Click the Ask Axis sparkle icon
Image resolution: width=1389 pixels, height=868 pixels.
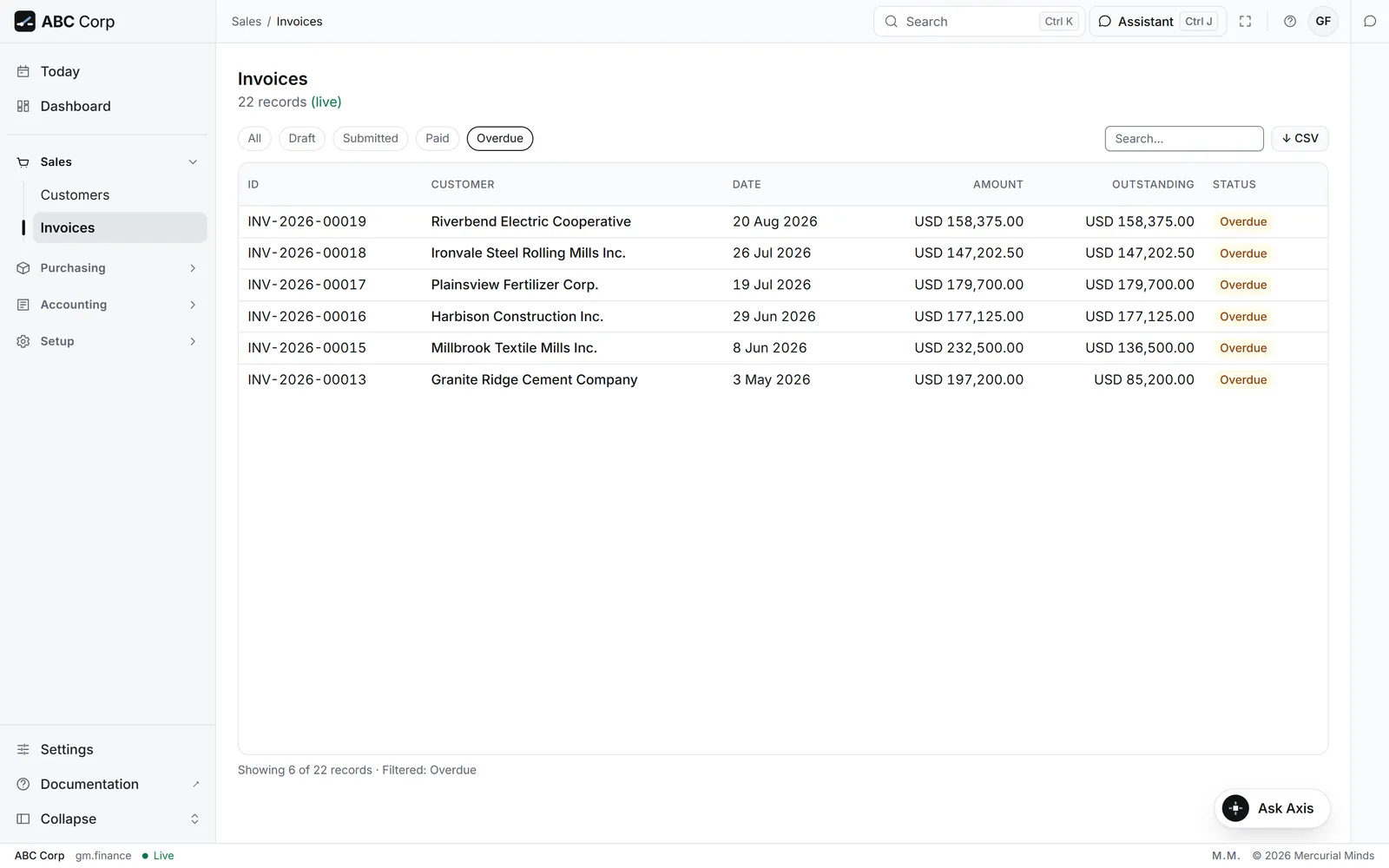click(1235, 808)
